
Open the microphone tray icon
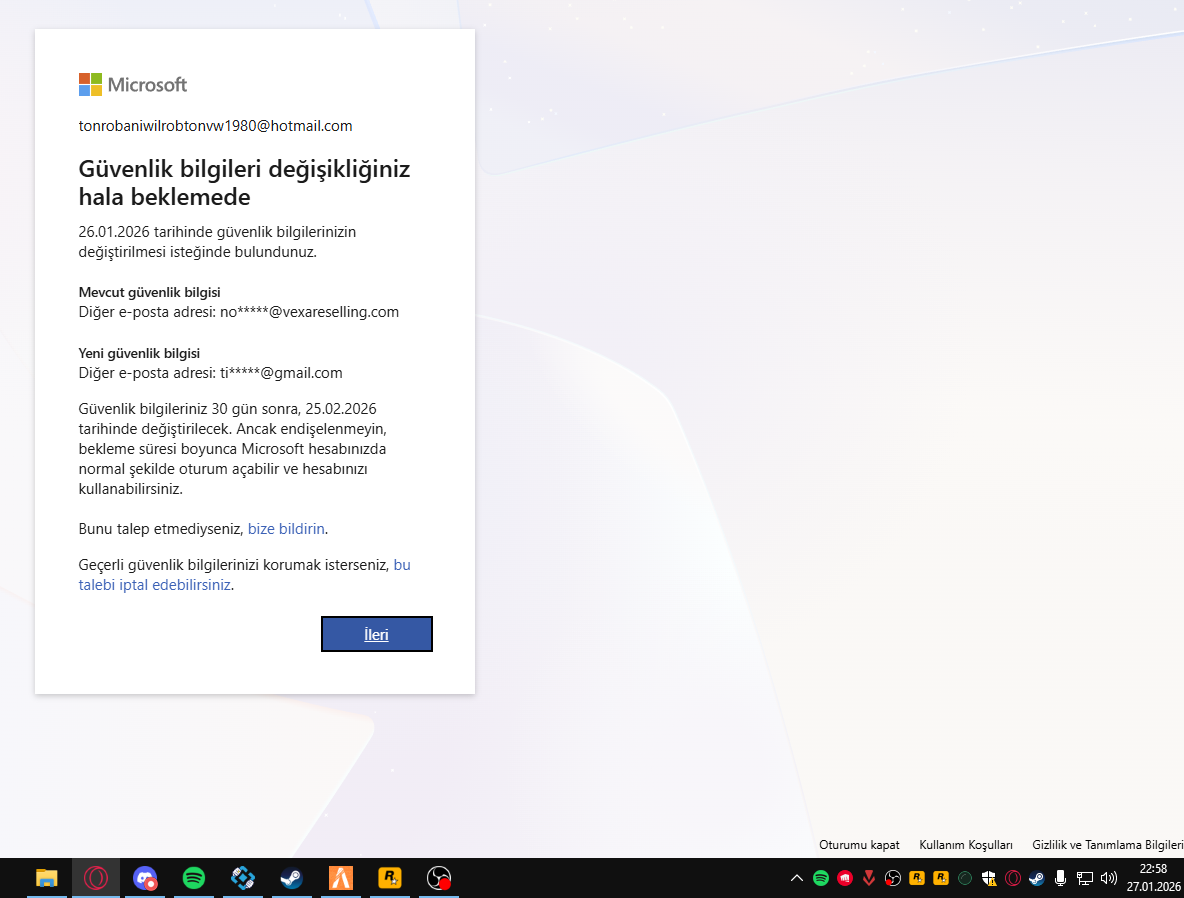(1060, 878)
